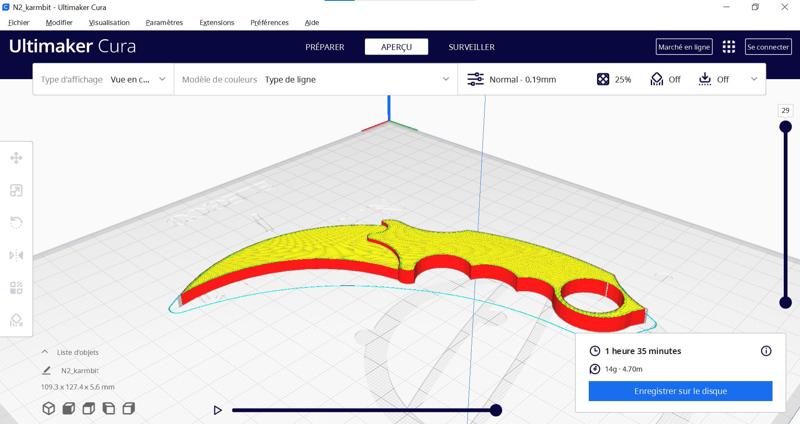Click the simulation path slider handle
800x424 pixels.
click(x=496, y=410)
